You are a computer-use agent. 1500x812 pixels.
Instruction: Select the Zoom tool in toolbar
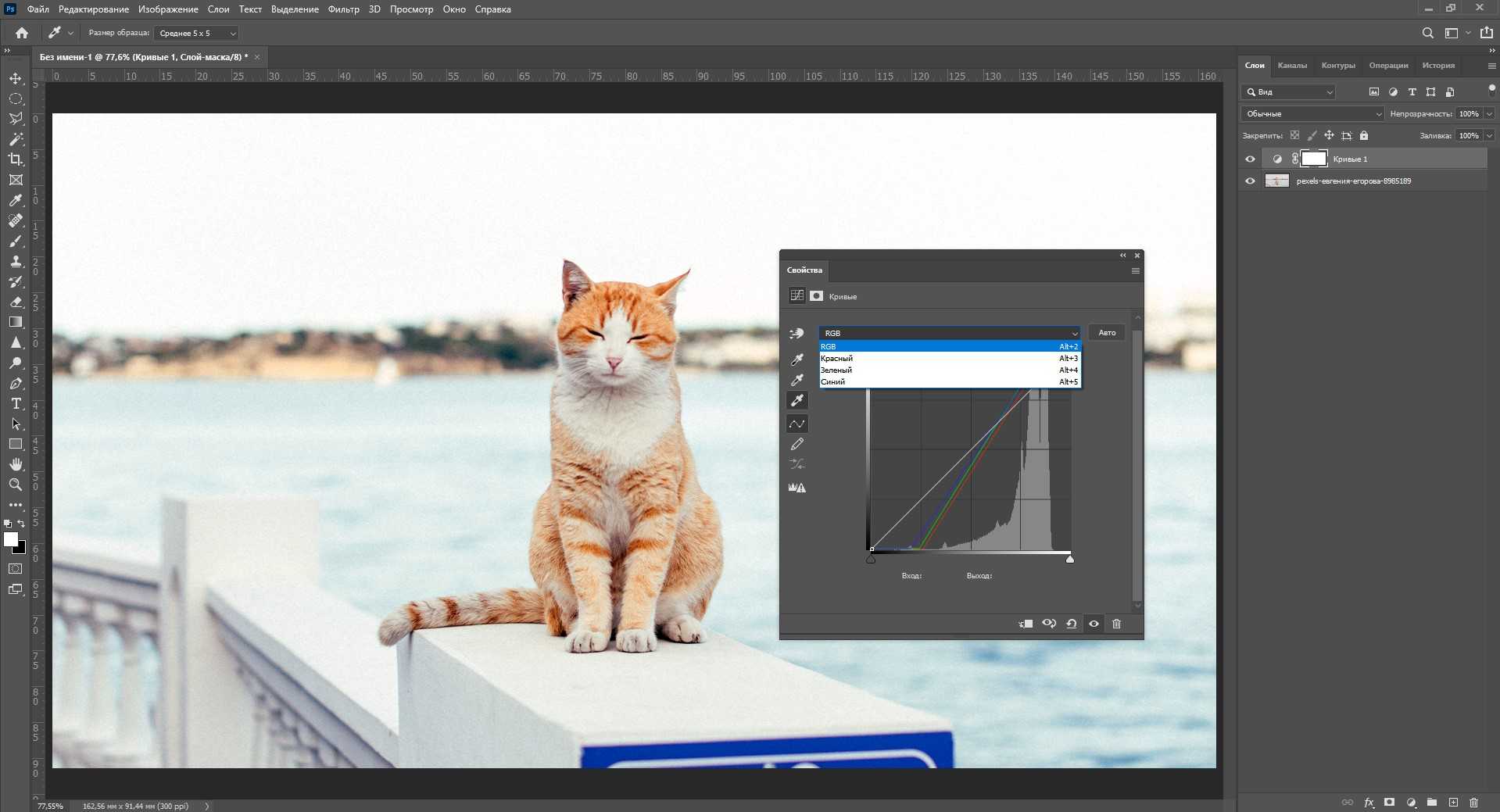pyautogui.click(x=16, y=485)
